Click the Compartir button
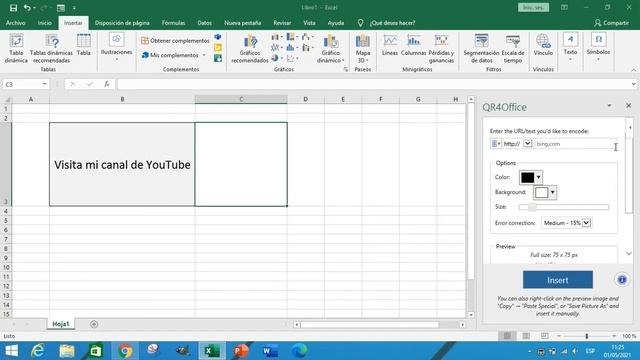Screen dimensions: 640x360 611,23
